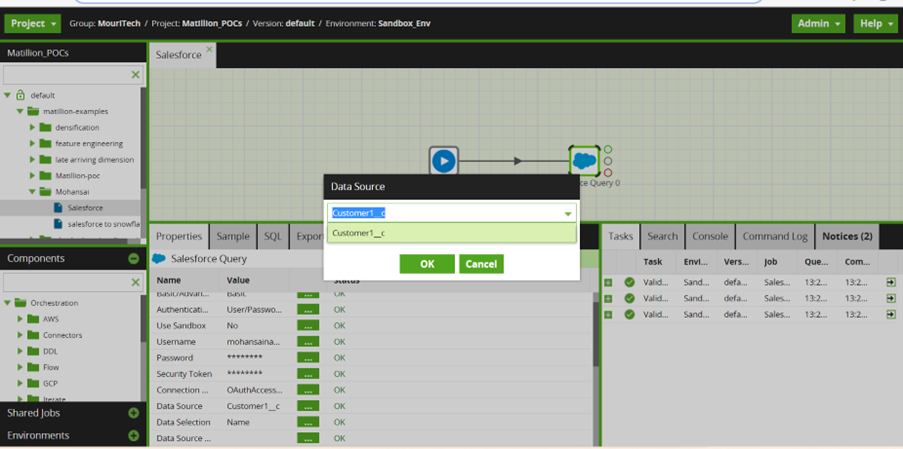Click the red failure connector circle on Salesforce Query

(607, 173)
